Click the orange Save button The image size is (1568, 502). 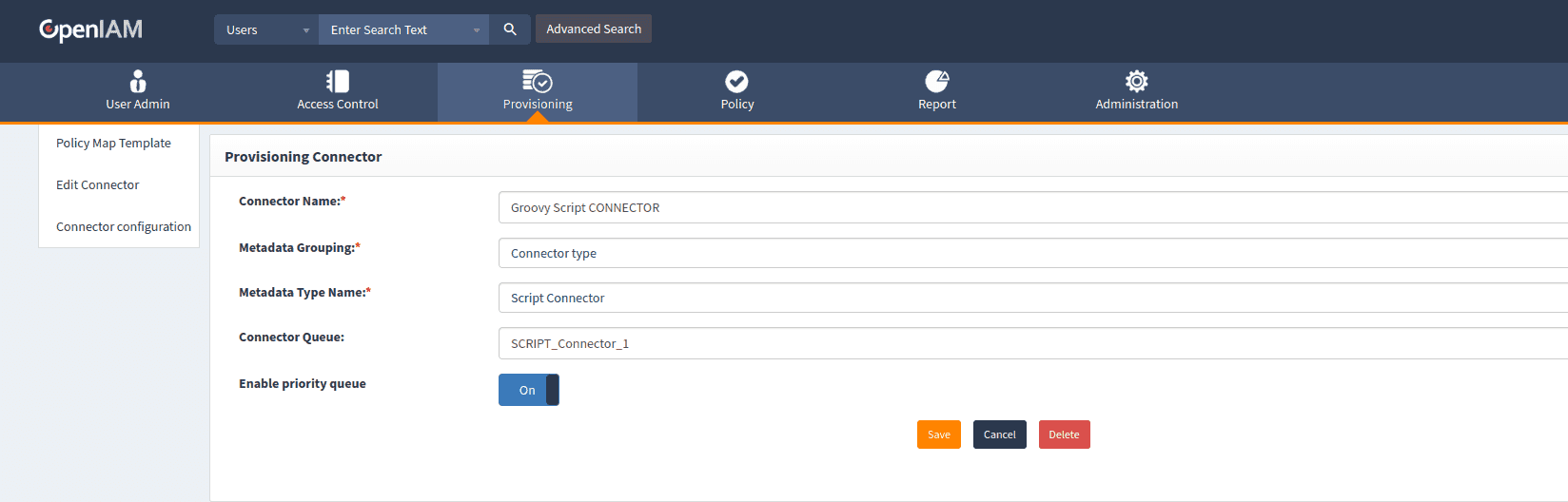click(938, 434)
